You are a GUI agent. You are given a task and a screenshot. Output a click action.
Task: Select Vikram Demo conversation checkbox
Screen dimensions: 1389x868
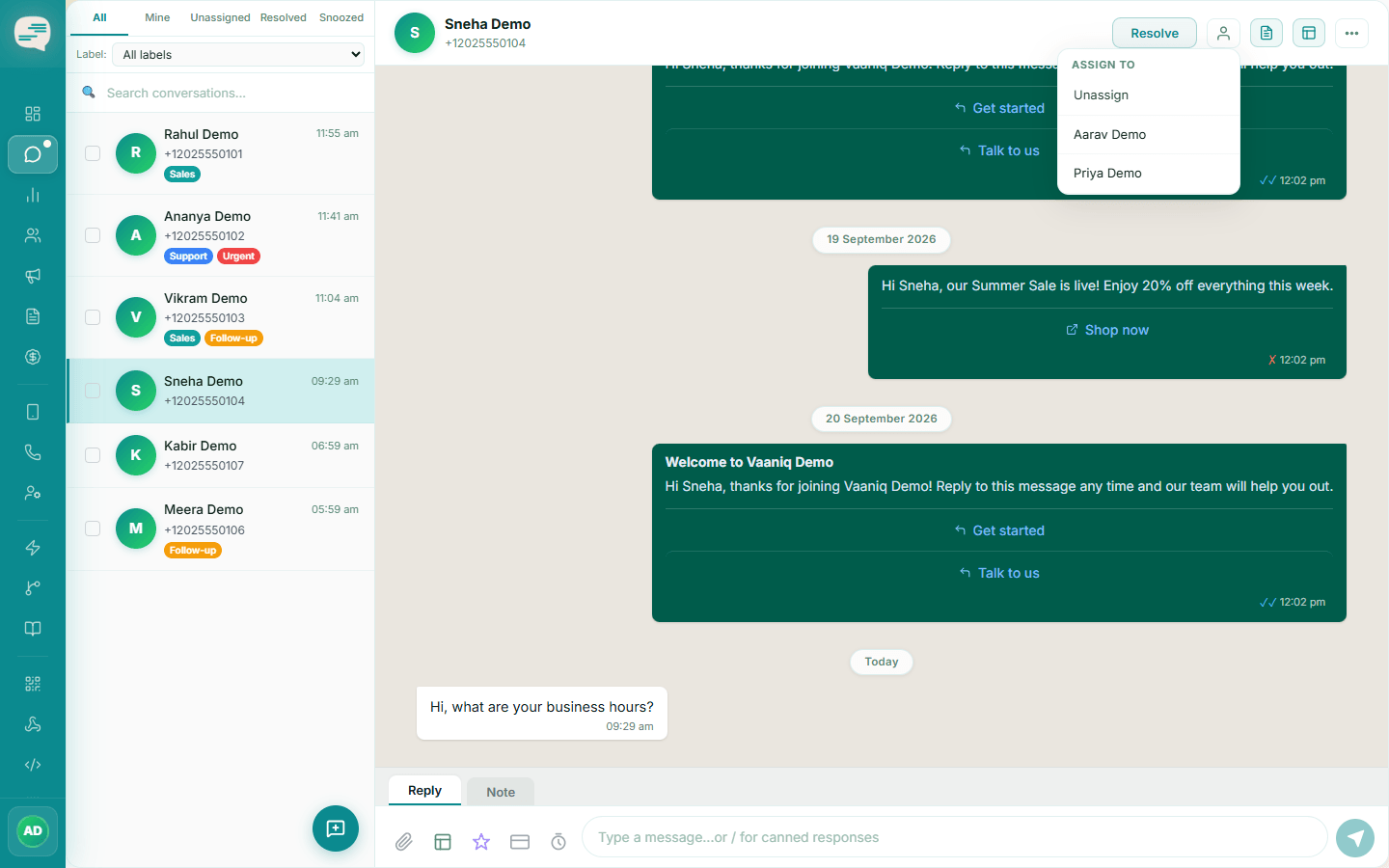pos(93,317)
